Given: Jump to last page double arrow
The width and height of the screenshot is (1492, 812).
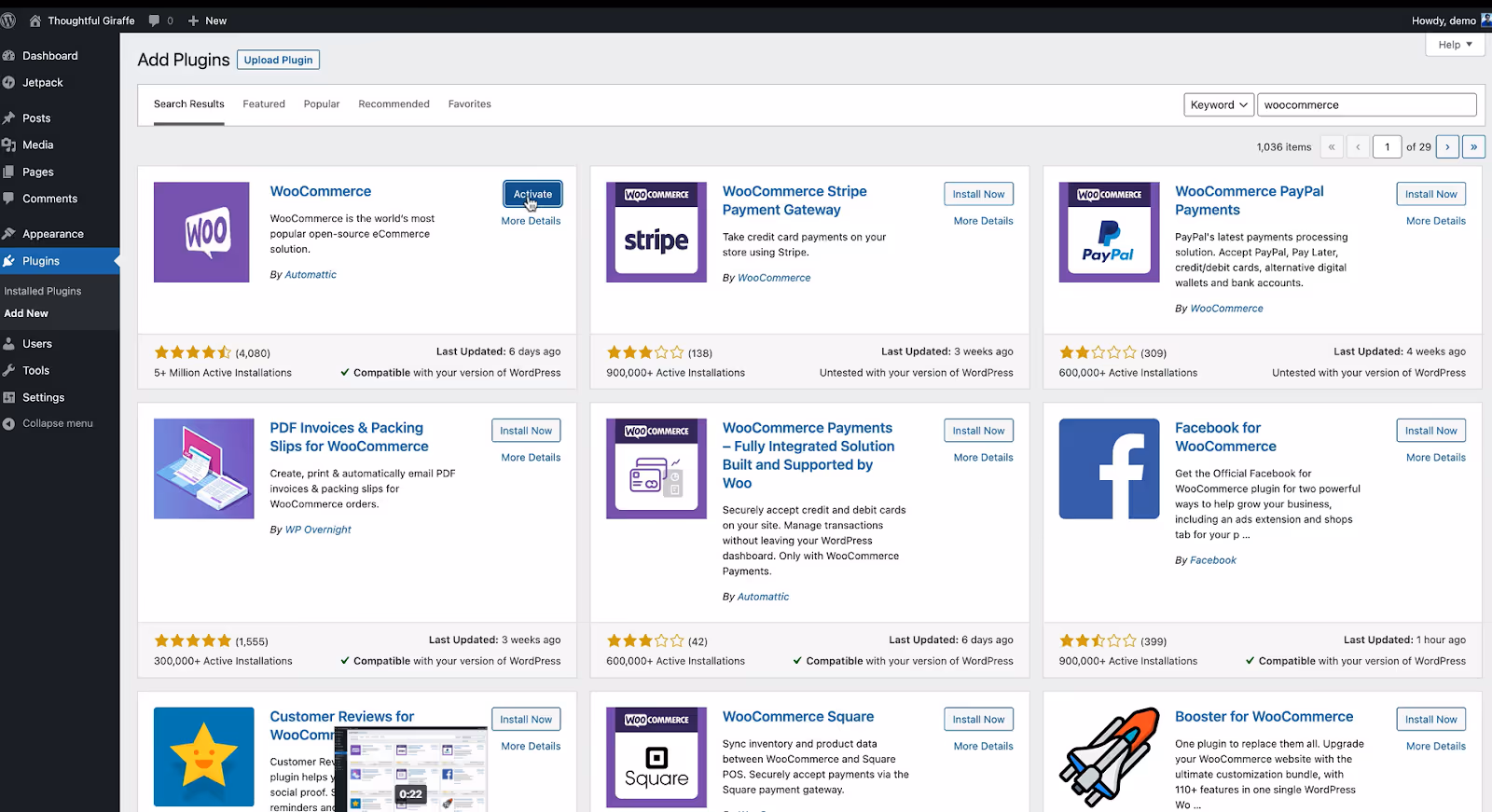Looking at the screenshot, I should tap(1473, 146).
